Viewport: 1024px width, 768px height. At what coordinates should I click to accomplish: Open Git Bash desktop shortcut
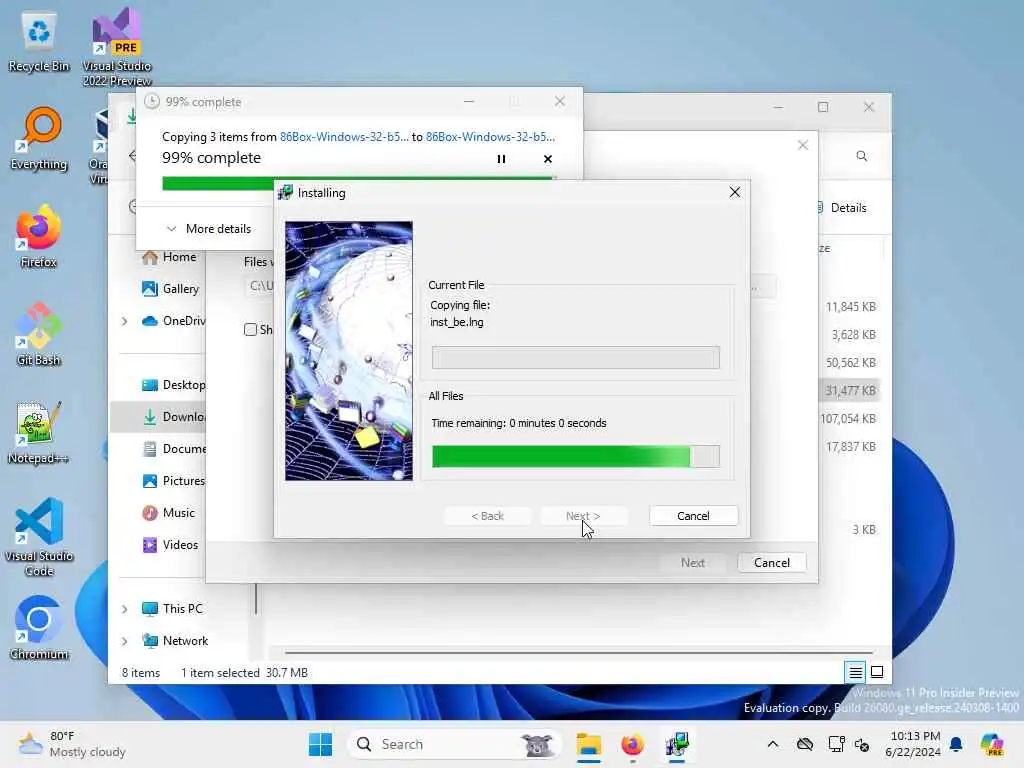point(39,334)
